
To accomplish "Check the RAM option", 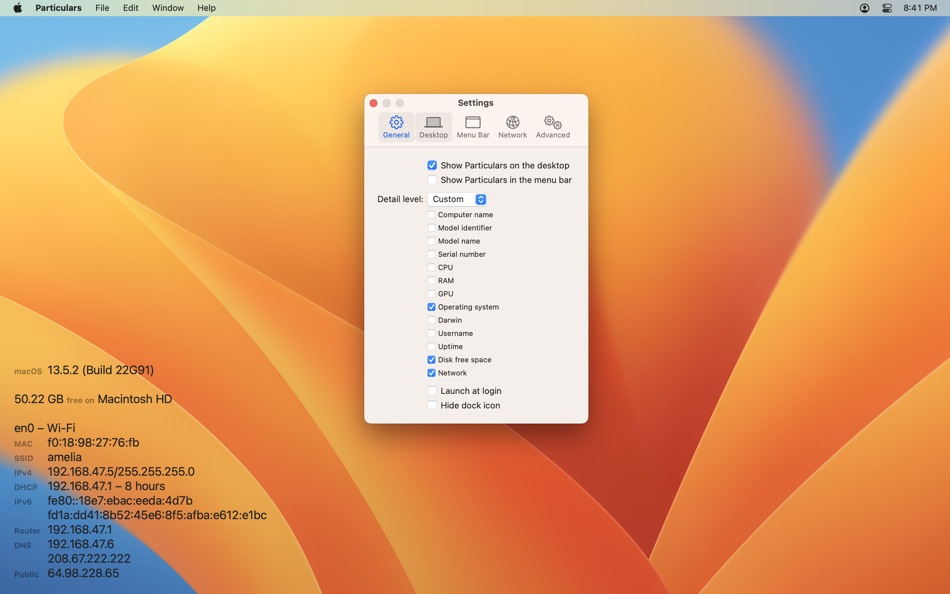I will click(431, 281).
